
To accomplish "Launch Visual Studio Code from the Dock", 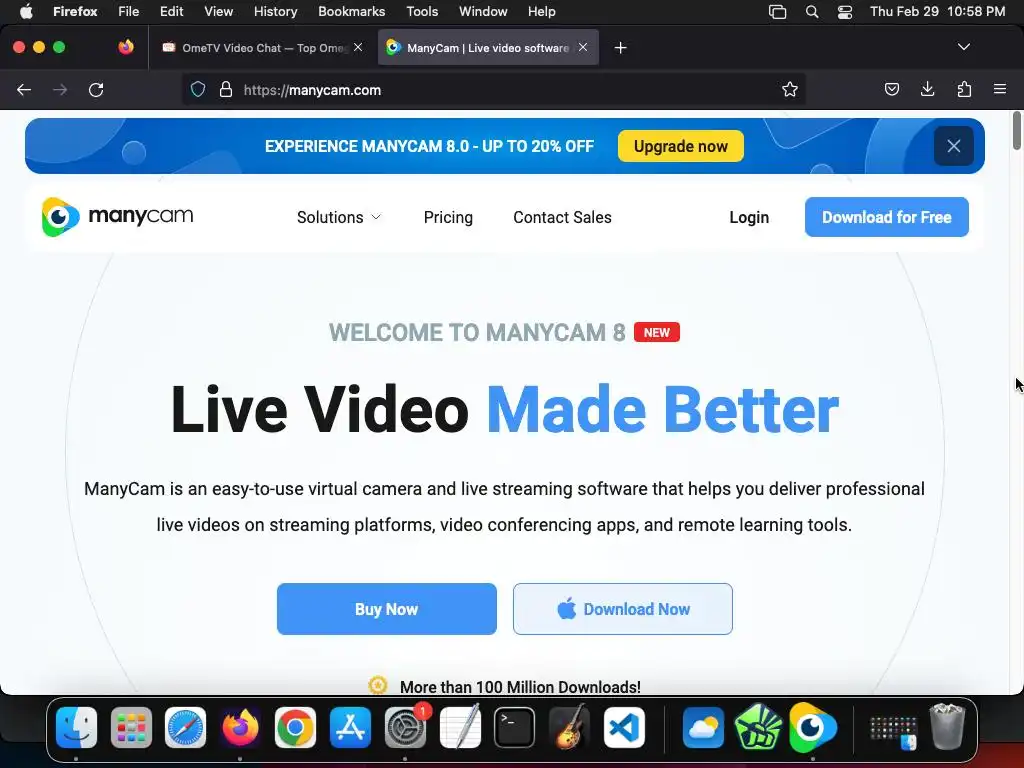I will tap(624, 727).
